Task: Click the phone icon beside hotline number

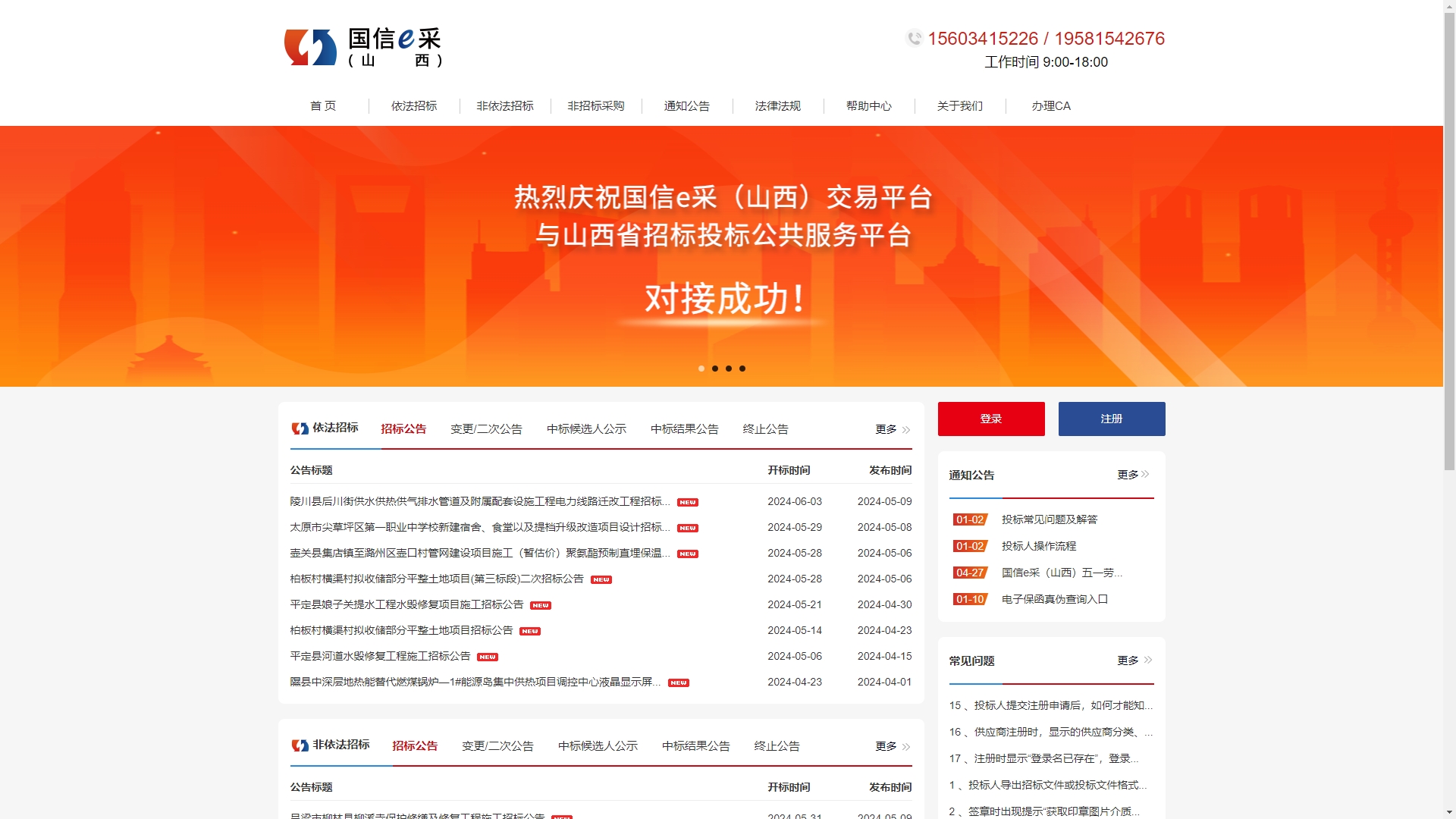Action: pyautogui.click(x=914, y=38)
